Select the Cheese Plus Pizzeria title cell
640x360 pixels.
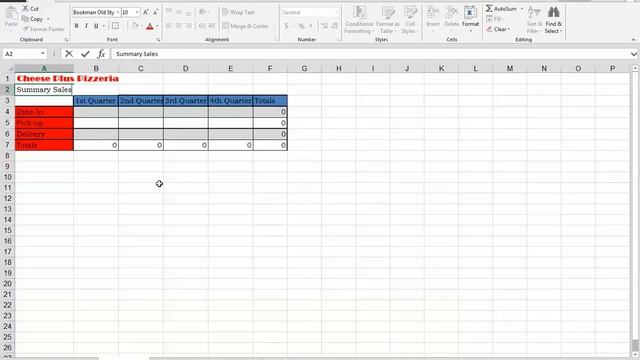coord(44,78)
